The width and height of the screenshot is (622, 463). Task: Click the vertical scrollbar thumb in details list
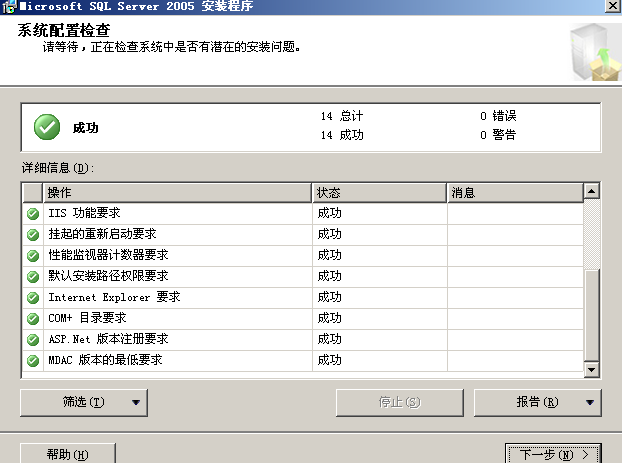click(x=591, y=316)
